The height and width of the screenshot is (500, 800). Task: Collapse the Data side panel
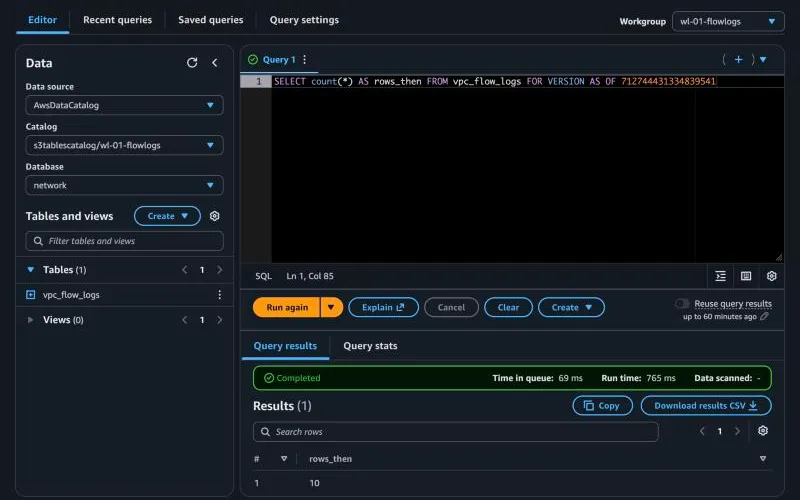[x=215, y=63]
